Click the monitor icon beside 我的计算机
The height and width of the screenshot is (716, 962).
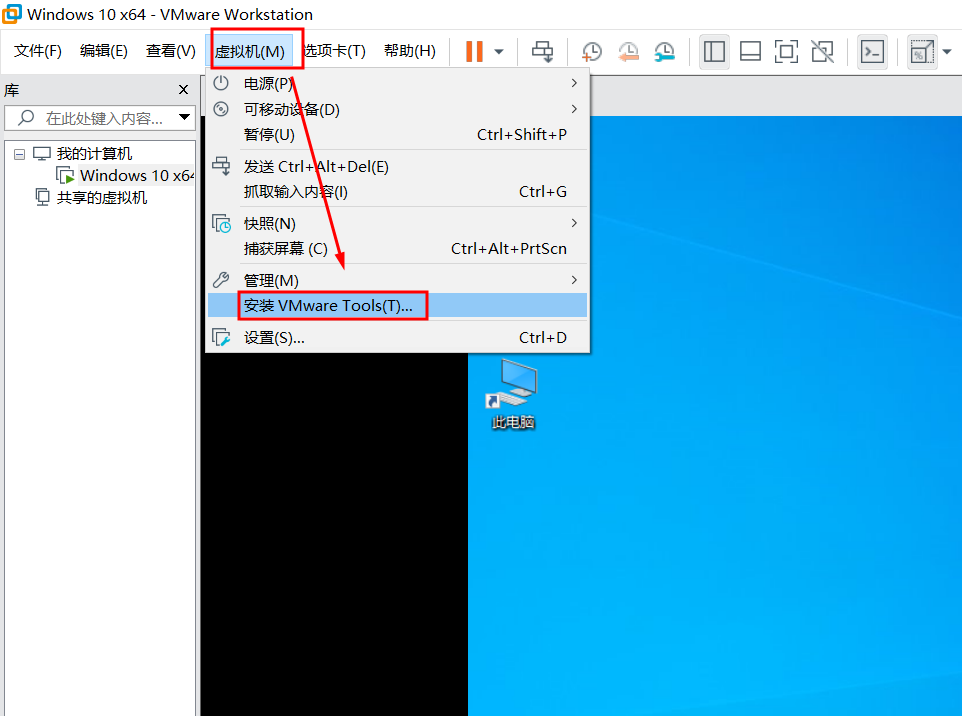42,153
